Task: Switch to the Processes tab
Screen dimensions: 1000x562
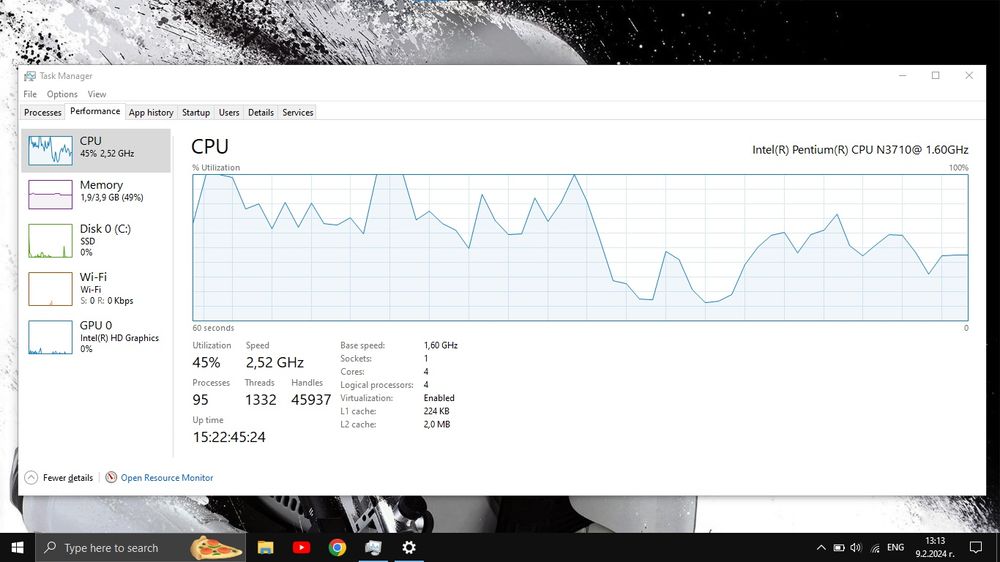Action: [x=43, y=112]
